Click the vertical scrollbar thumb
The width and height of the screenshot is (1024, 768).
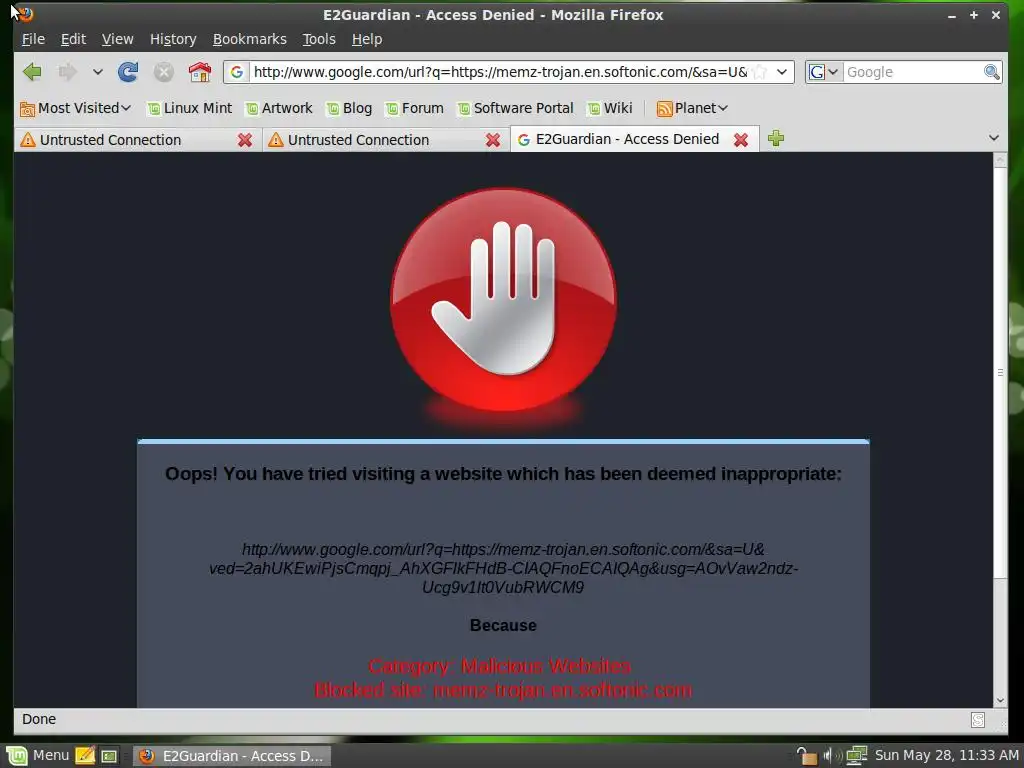(x=1000, y=372)
